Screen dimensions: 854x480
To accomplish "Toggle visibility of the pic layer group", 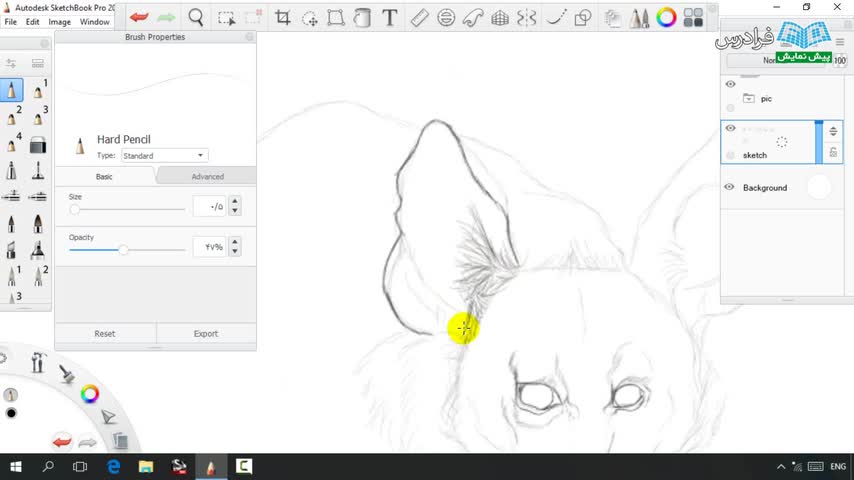I will 730,85.
